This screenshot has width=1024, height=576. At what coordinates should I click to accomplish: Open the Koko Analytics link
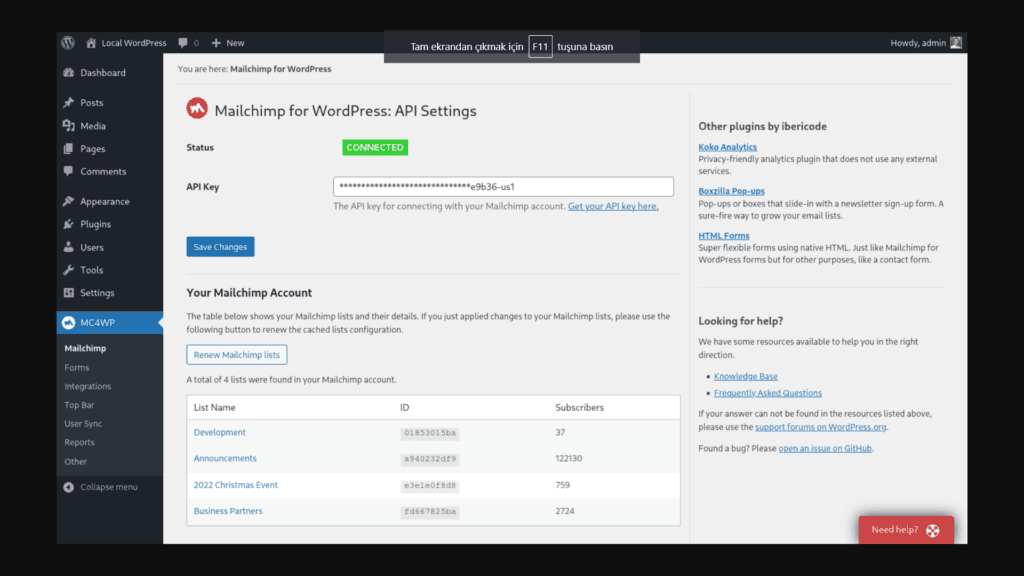pos(727,147)
